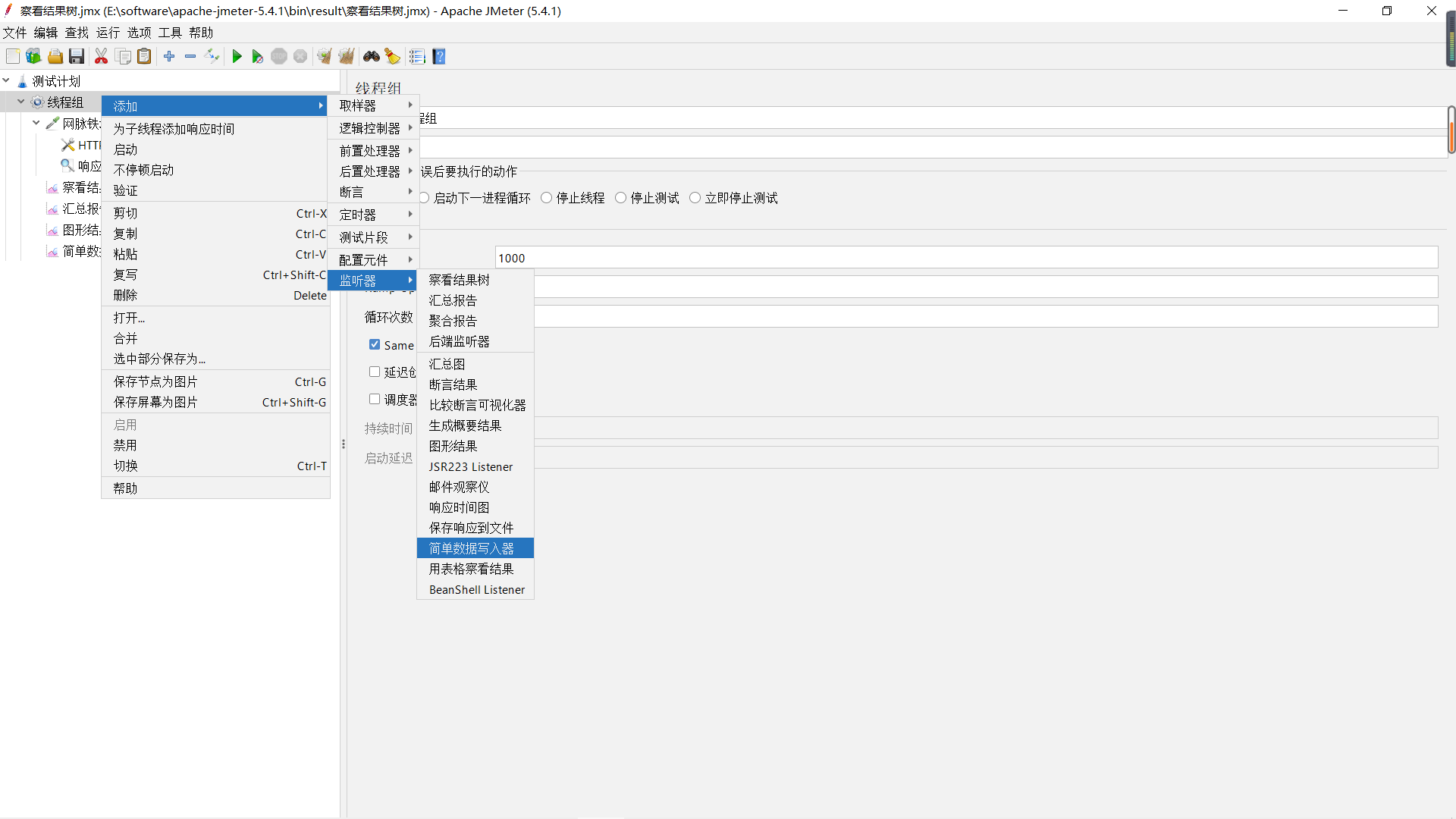Click the Paste clipboard icon

click(144, 56)
